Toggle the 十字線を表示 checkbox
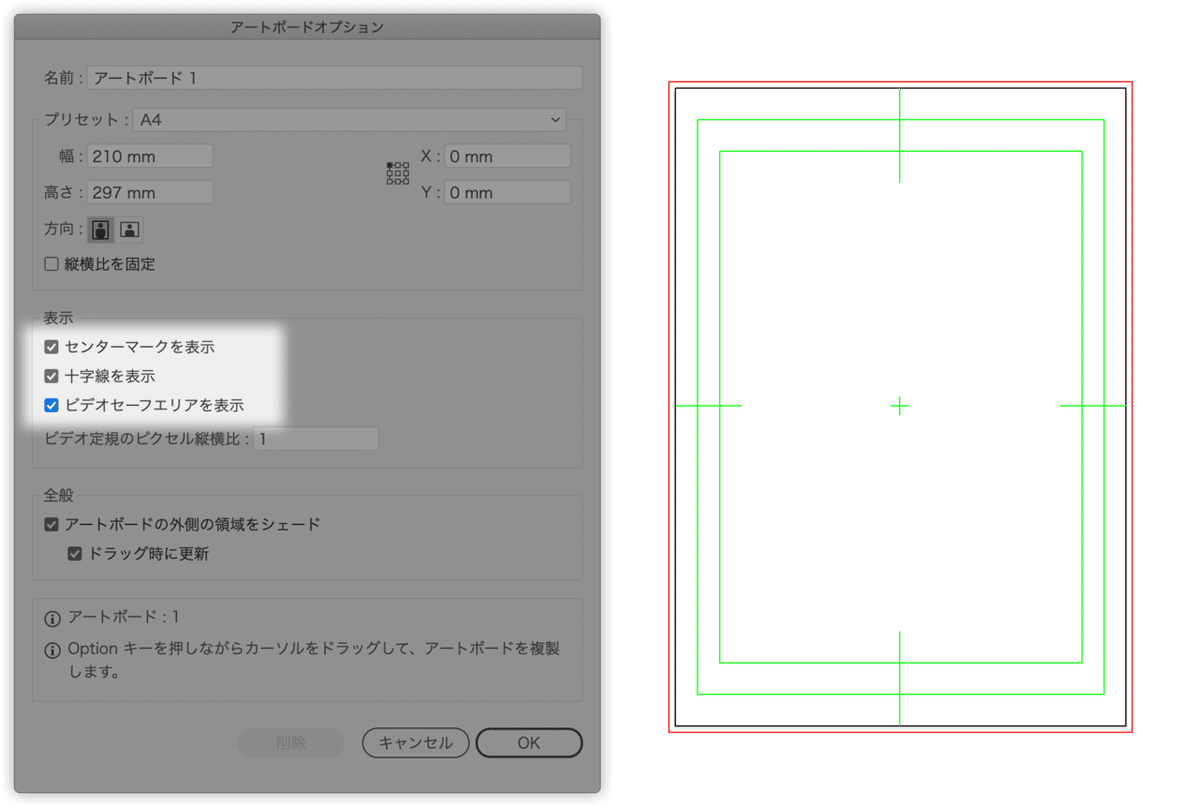Screen dimensions: 1200x807 pyautogui.click(x=52, y=376)
